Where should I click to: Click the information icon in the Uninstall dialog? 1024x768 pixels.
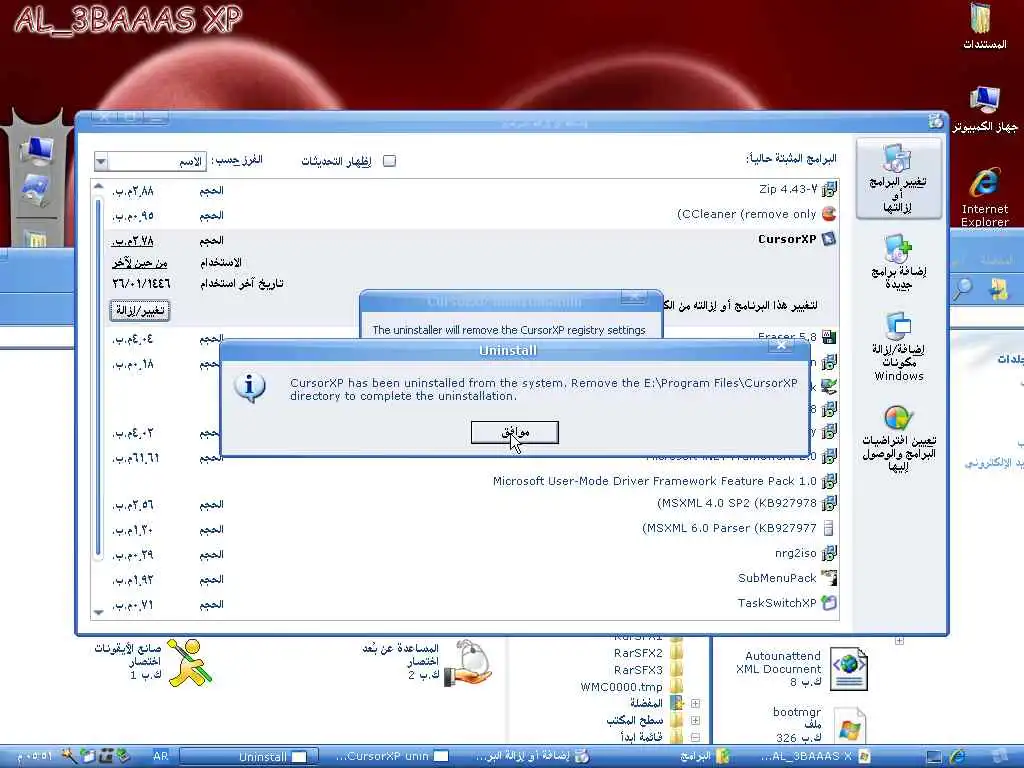(x=249, y=387)
